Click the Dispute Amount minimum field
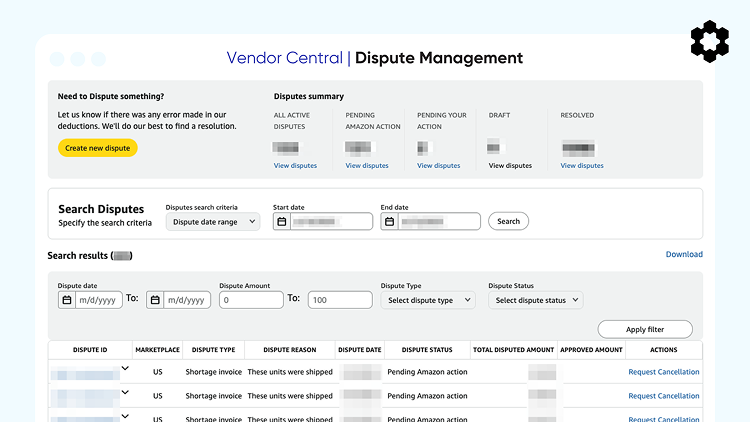Image resolution: width=750 pixels, height=422 pixels. (251, 300)
